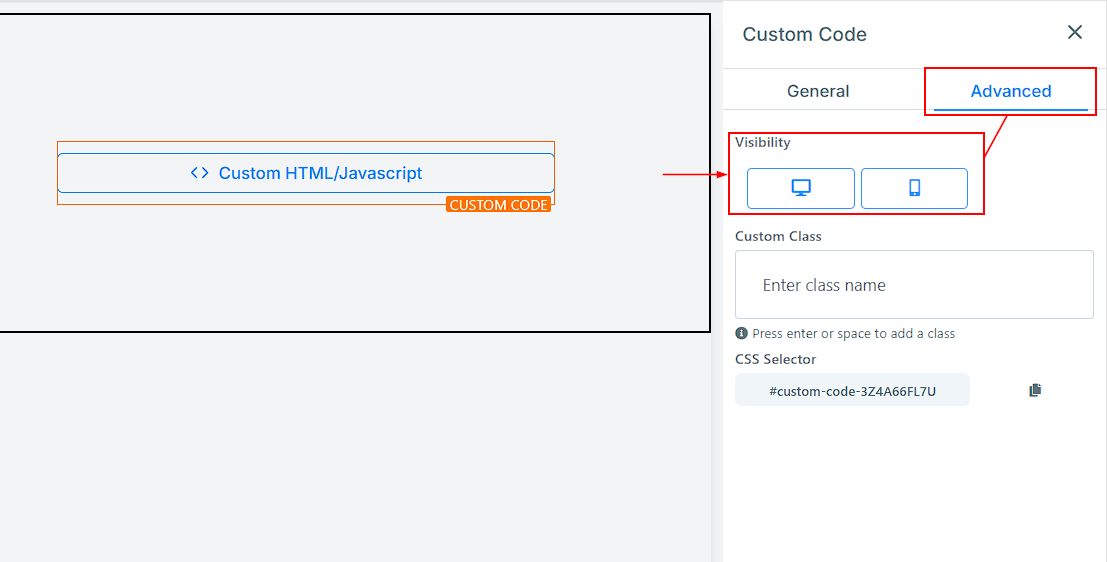
Task: Click the orange CUSTOM CODE badge
Action: (498, 205)
